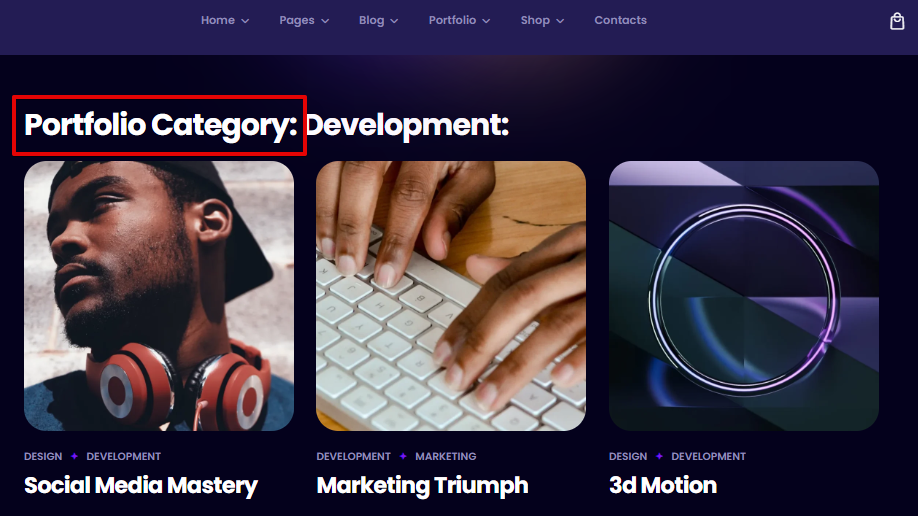Expand the Home menu chevron

point(245,21)
